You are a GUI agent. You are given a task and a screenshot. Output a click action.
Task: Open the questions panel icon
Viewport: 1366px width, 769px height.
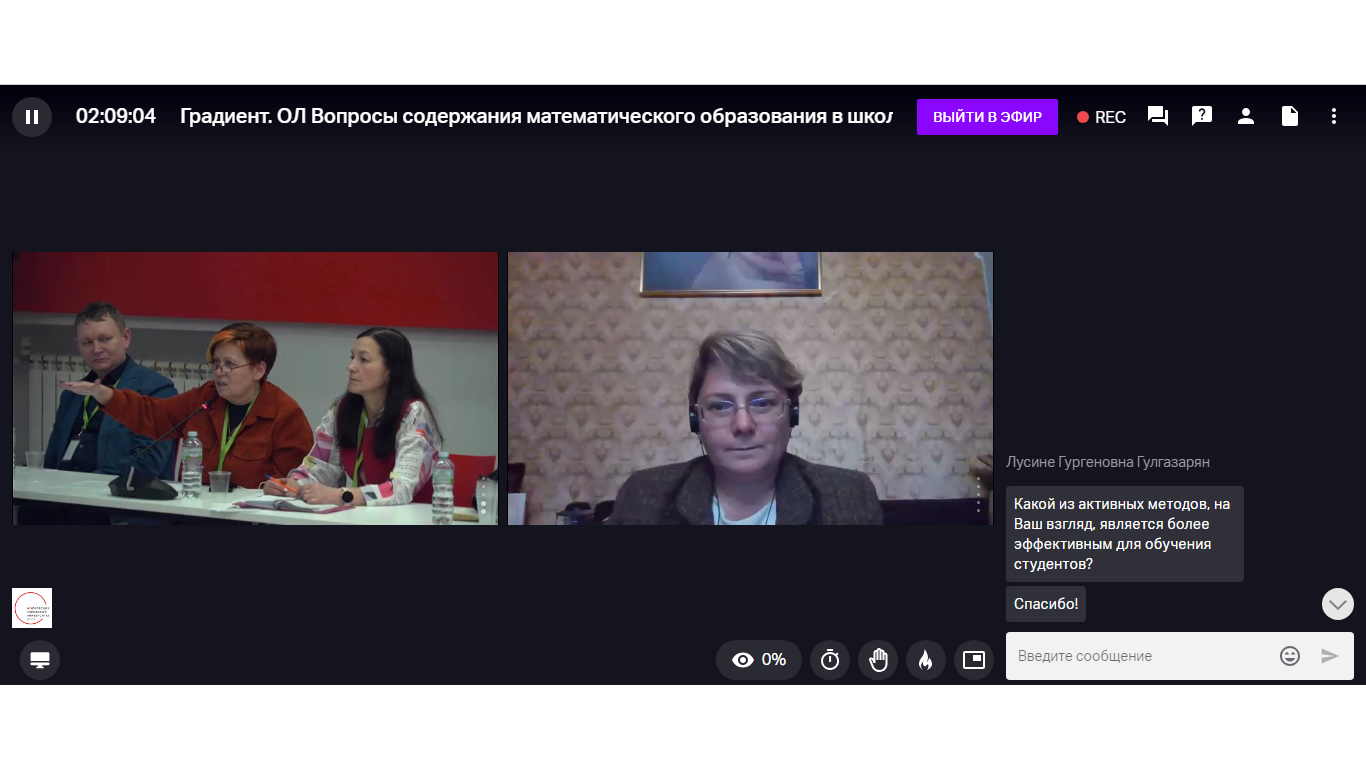click(1202, 117)
